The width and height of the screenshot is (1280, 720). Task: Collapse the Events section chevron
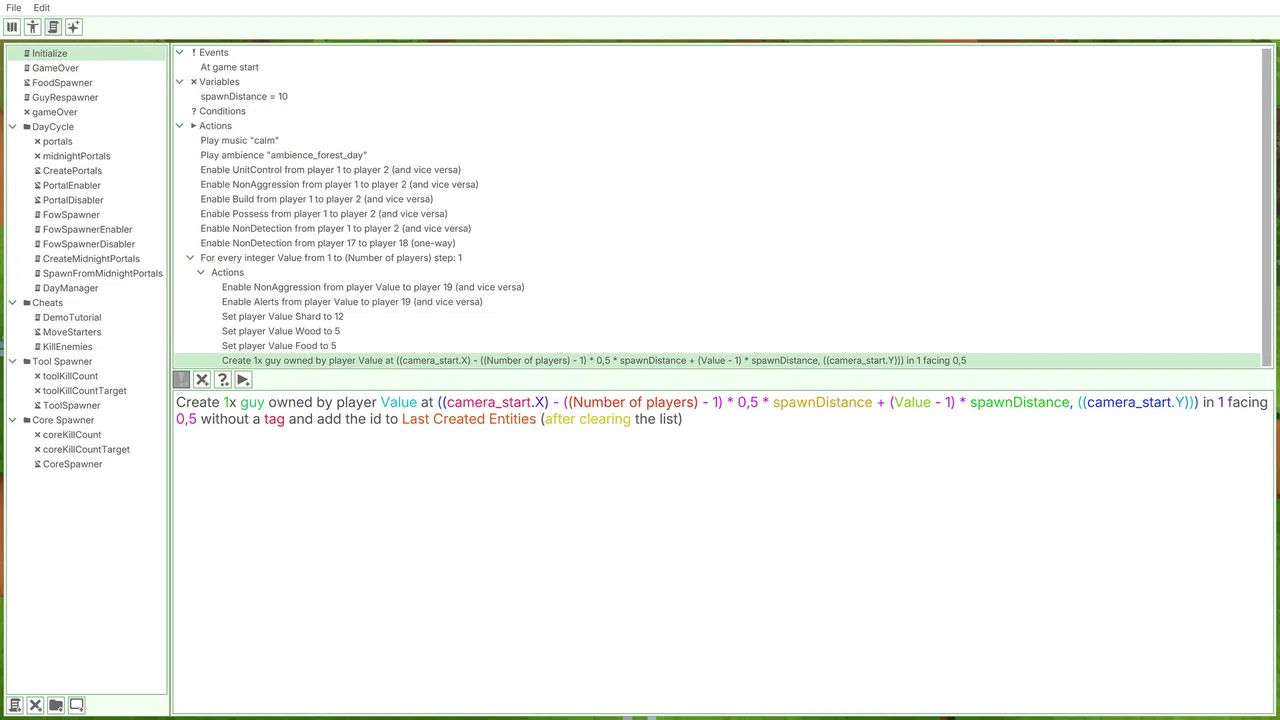point(180,52)
